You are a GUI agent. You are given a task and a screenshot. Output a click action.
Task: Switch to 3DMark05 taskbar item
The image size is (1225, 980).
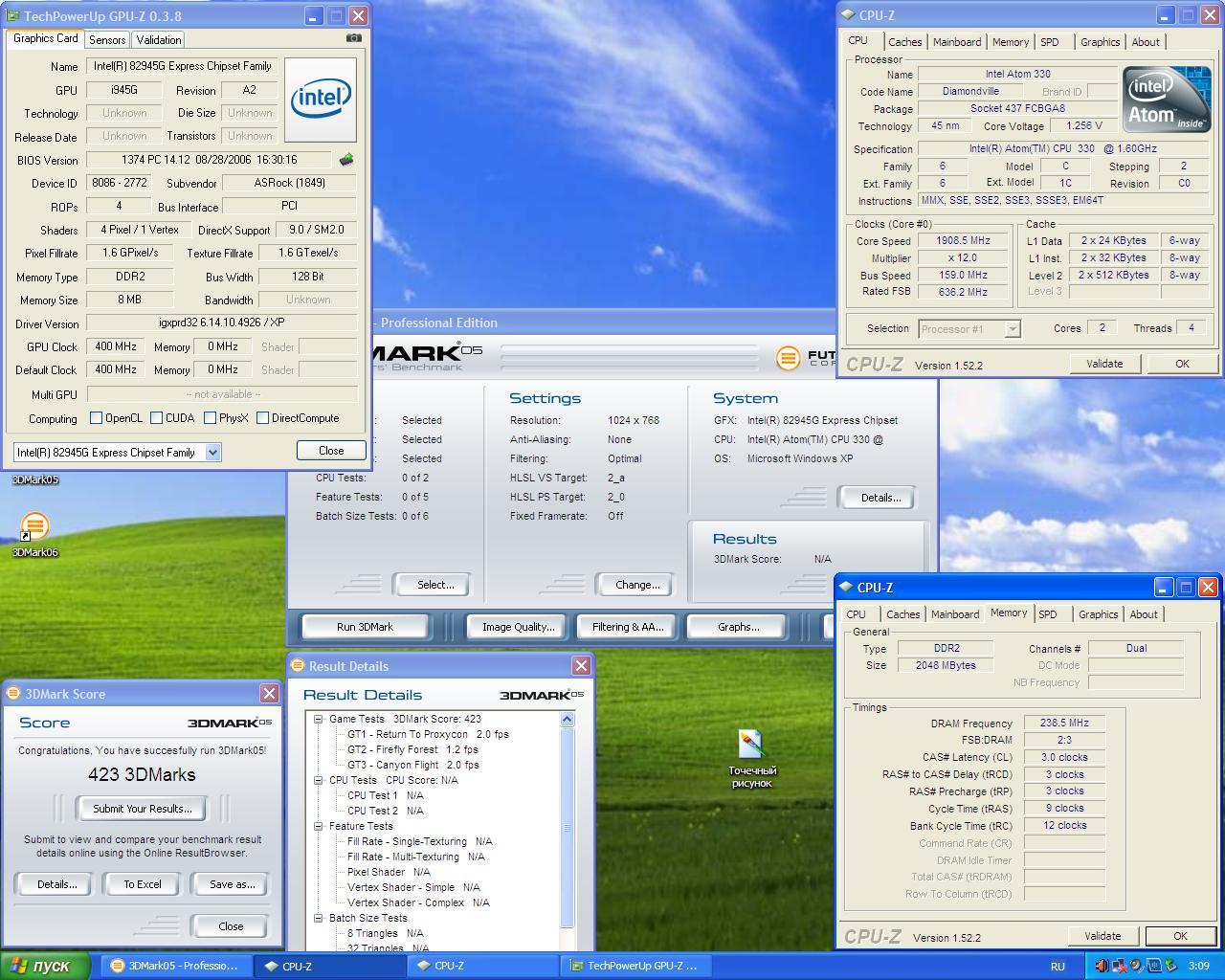(x=176, y=966)
